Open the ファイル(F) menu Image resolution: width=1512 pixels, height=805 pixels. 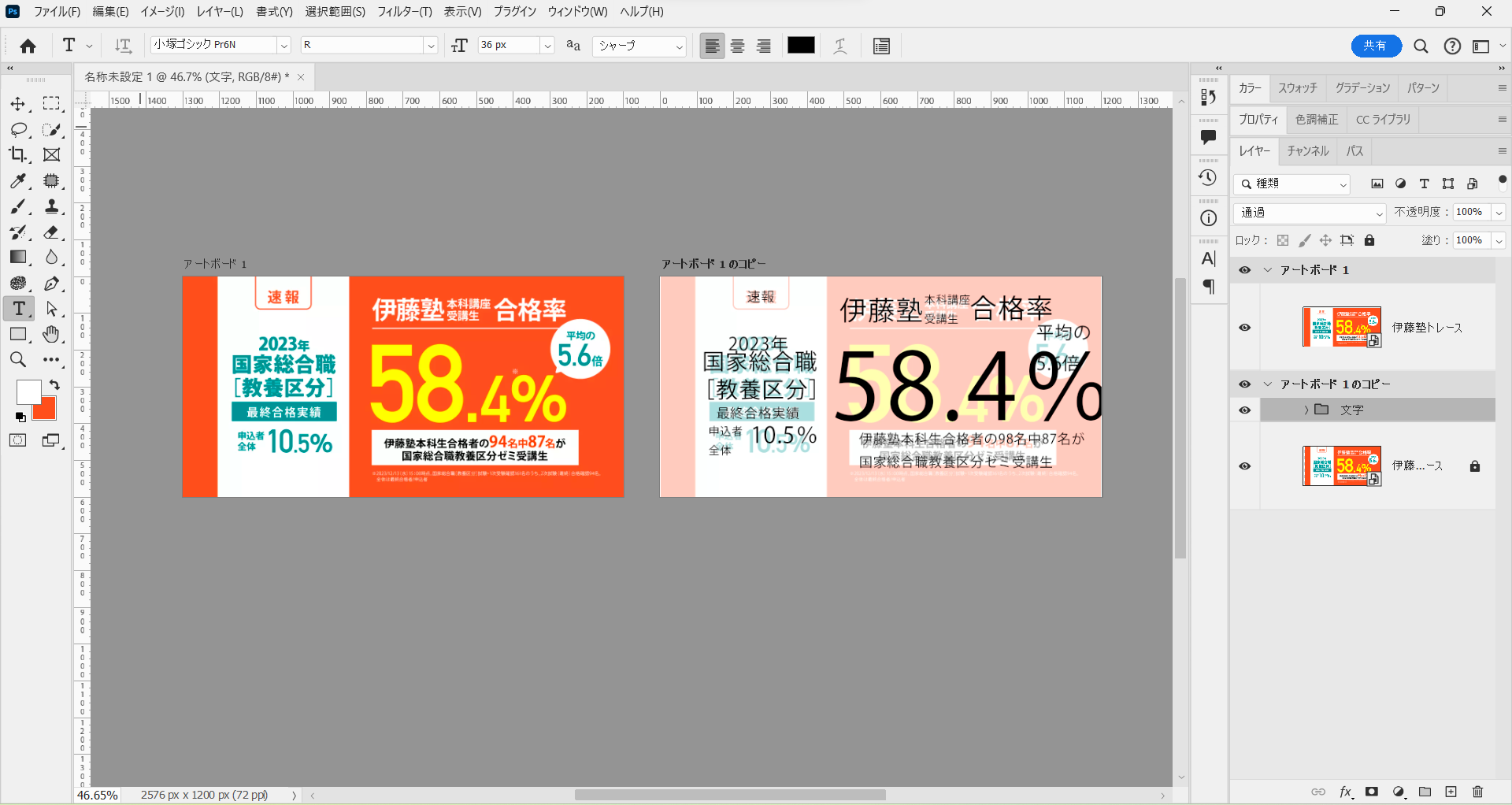click(x=57, y=12)
